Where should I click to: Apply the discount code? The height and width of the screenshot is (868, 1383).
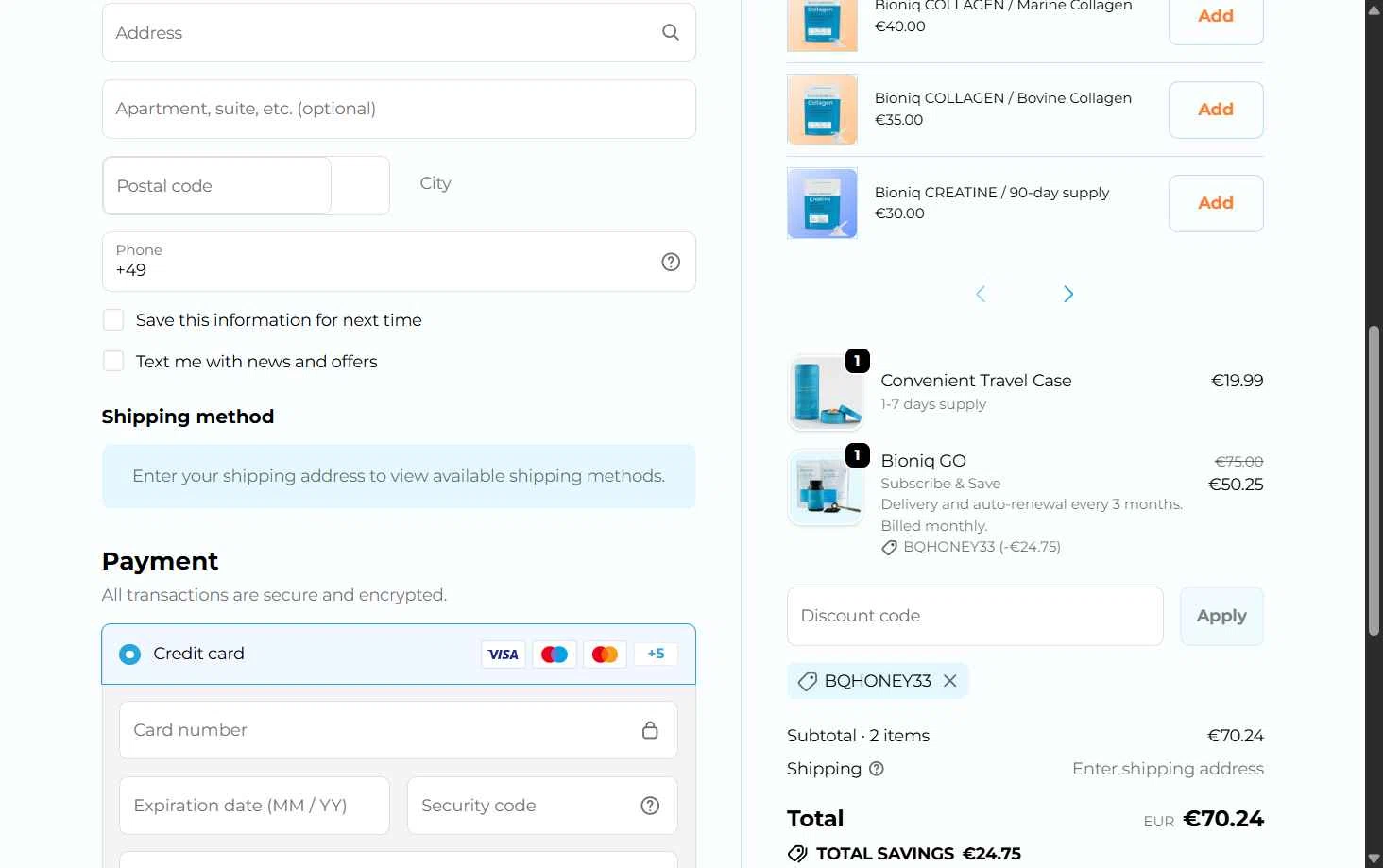pyautogui.click(x=1221, y=616)
